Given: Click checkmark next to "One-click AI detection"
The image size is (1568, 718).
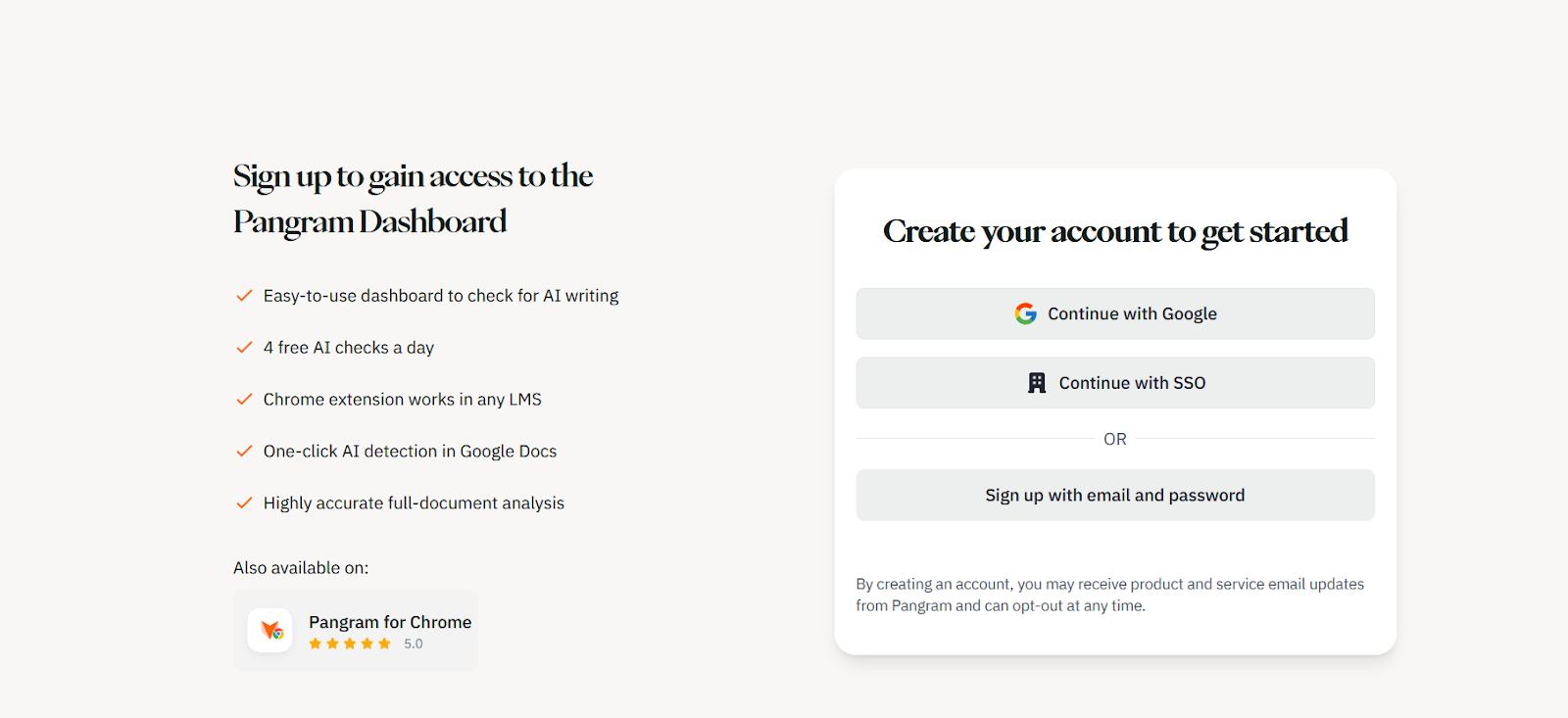Looking at the screenshot, I should [x=244, y=452].
